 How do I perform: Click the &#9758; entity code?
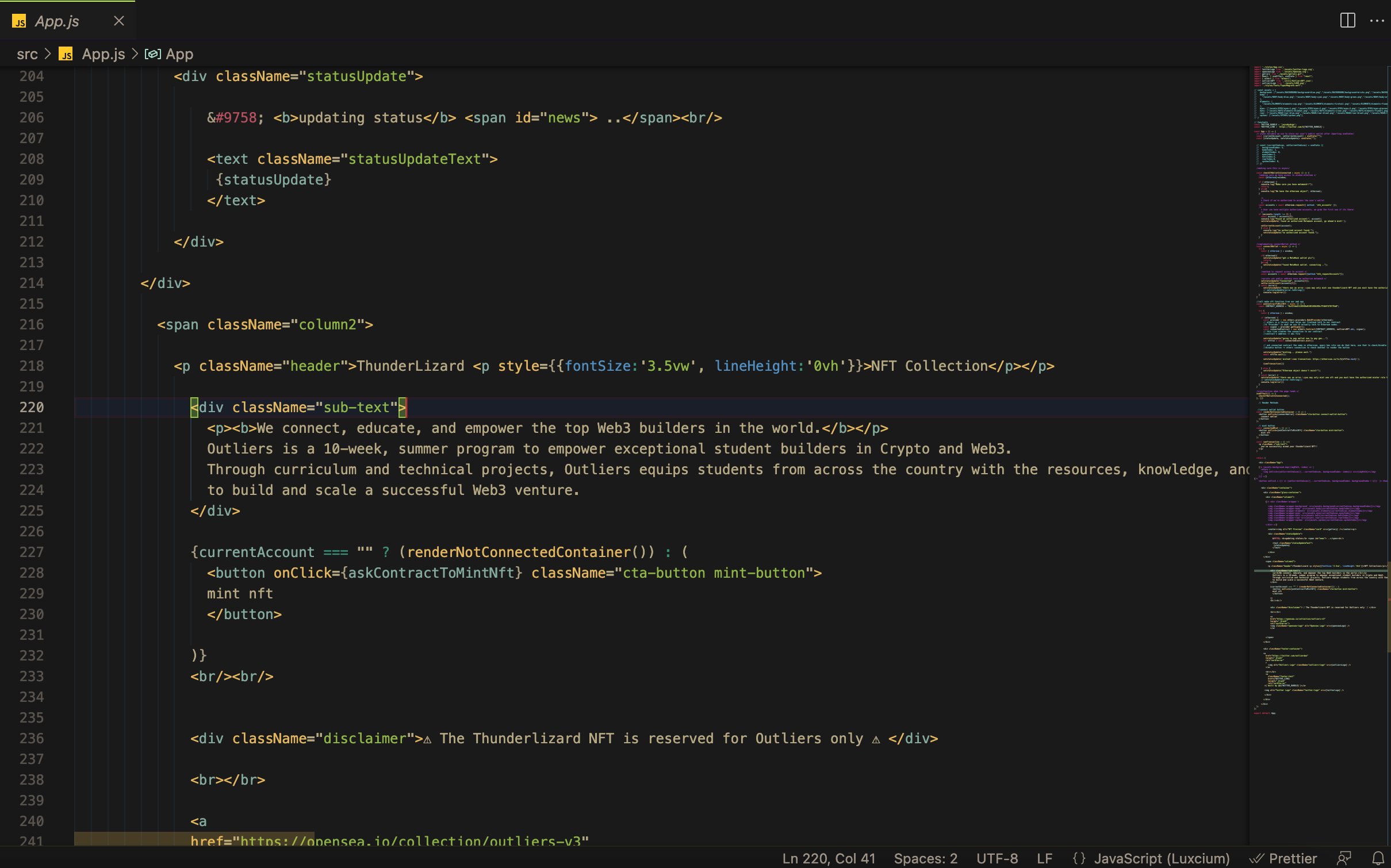point(236,118)
